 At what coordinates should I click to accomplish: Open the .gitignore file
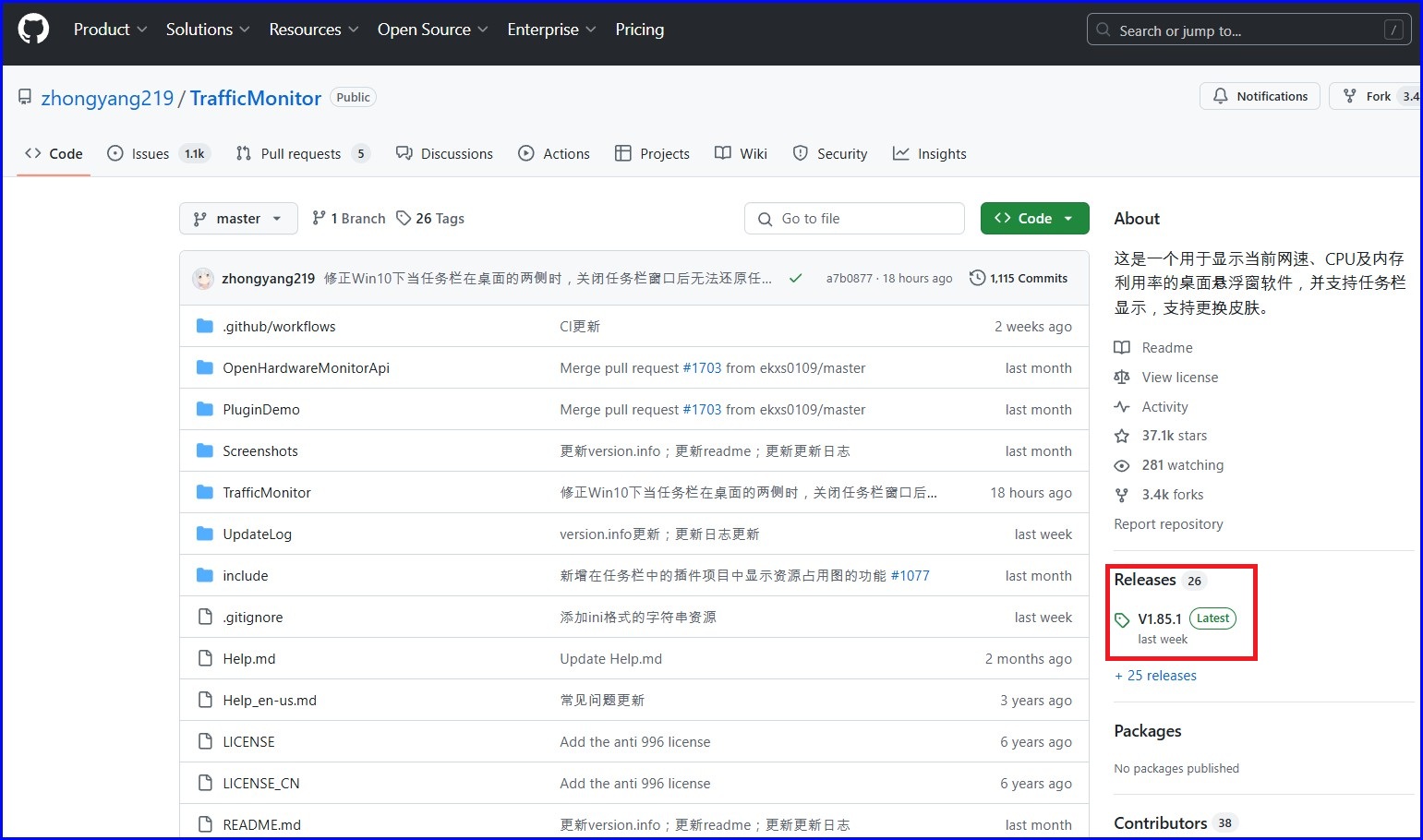click(x=253, y=617)
